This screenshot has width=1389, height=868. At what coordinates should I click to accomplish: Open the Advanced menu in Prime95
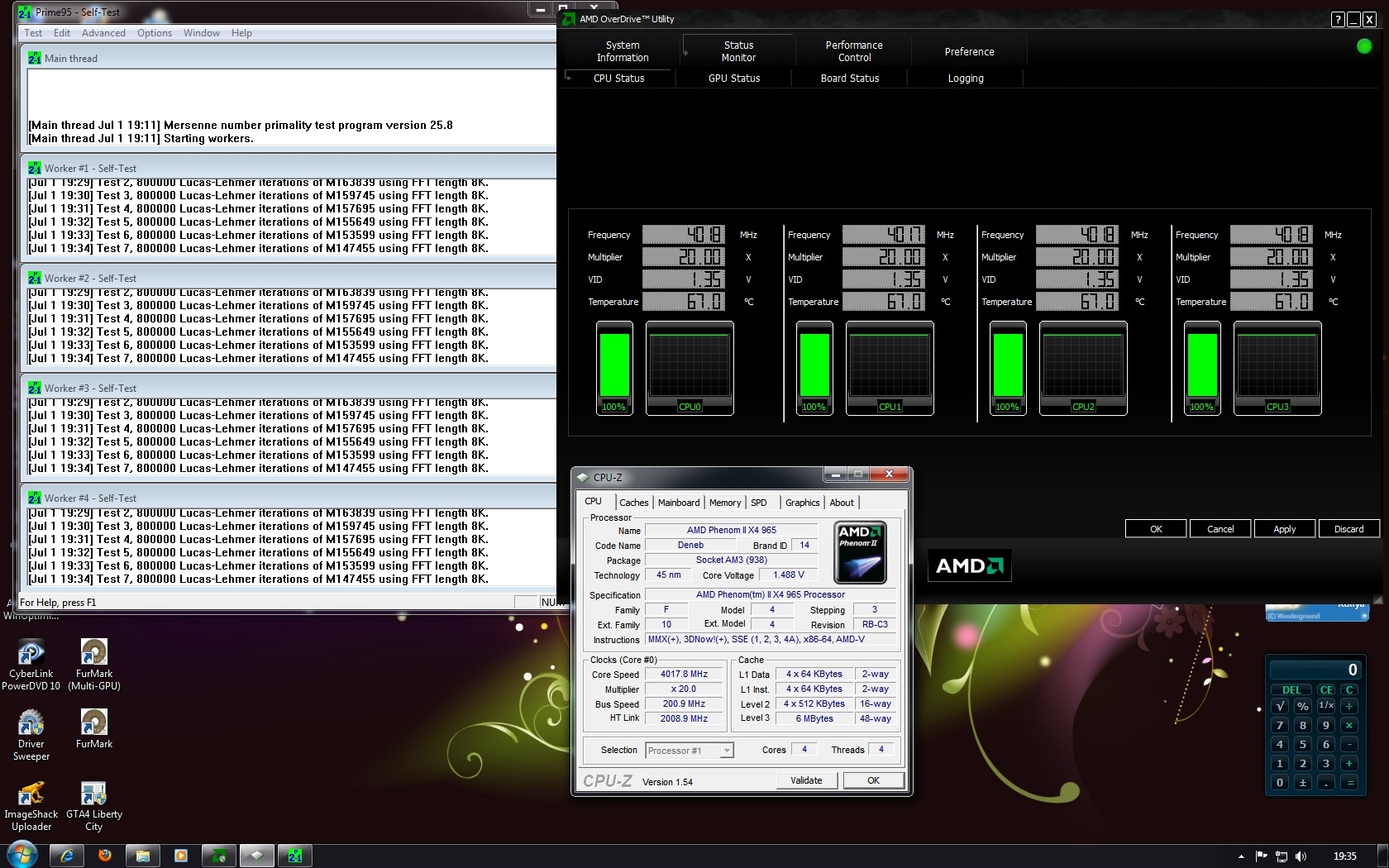(x=103, y=33)
